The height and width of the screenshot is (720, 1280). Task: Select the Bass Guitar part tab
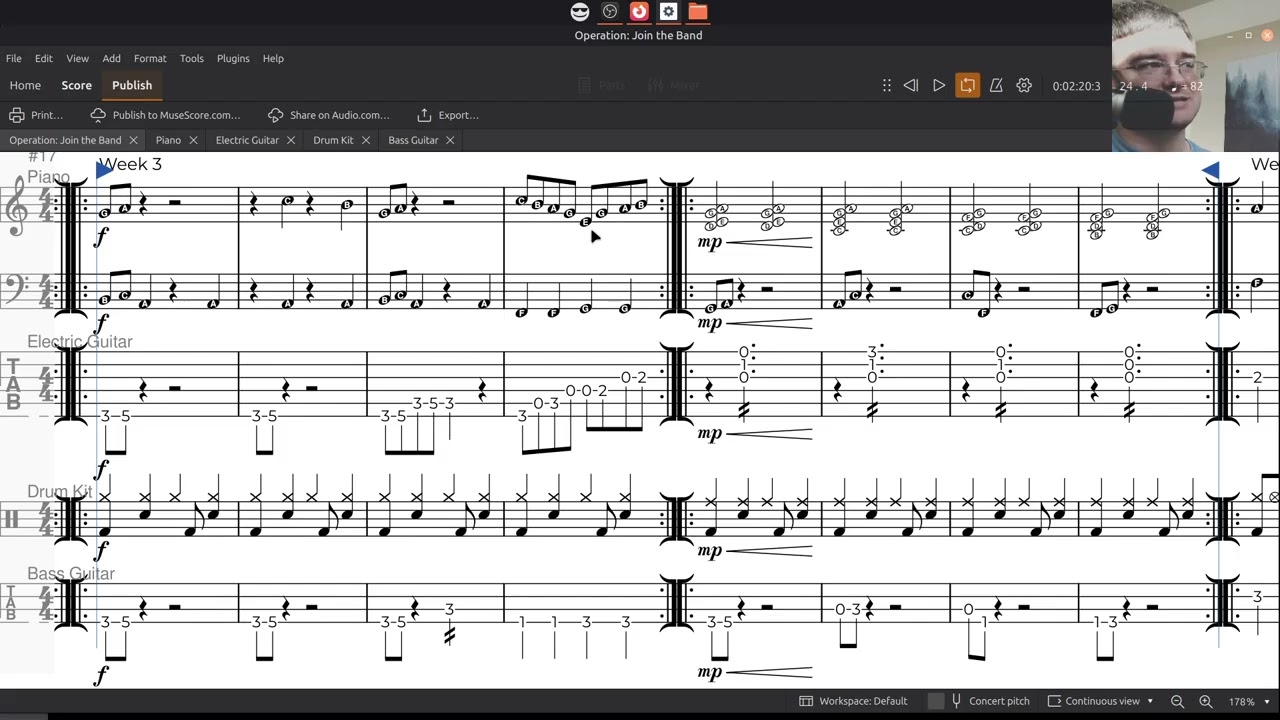[x=413, y=141]
